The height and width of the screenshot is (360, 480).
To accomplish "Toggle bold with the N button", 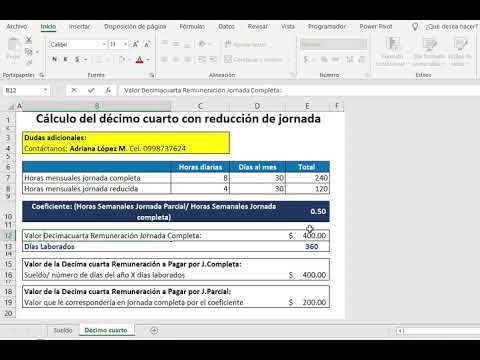I will 55,60.
